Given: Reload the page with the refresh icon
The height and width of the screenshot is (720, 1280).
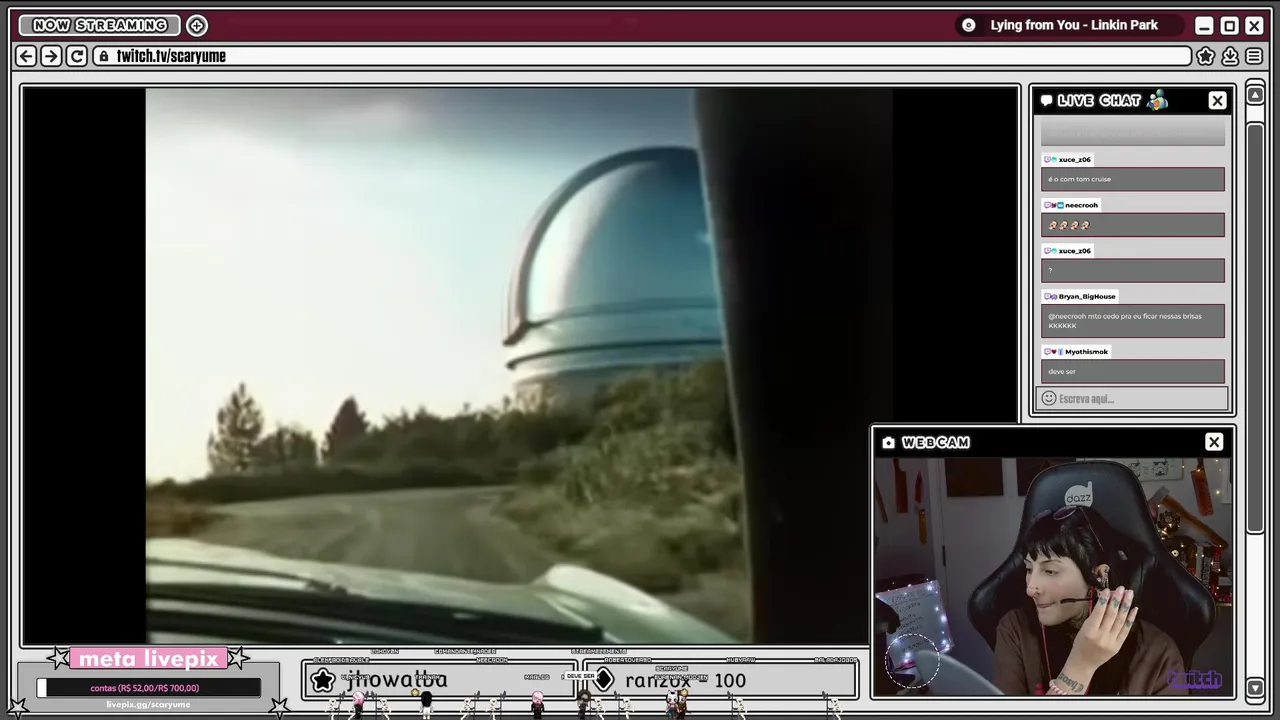Looking at the screenshot, I should point(77,56).
